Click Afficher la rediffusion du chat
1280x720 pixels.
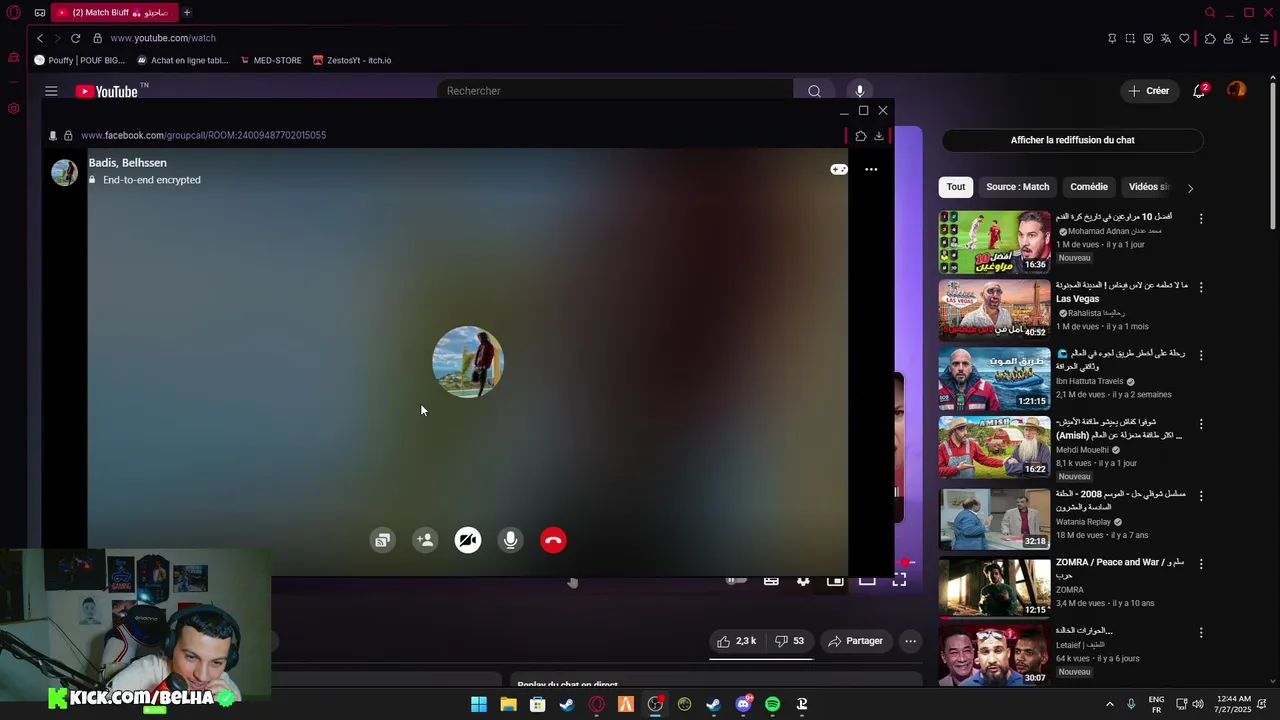1072,140
